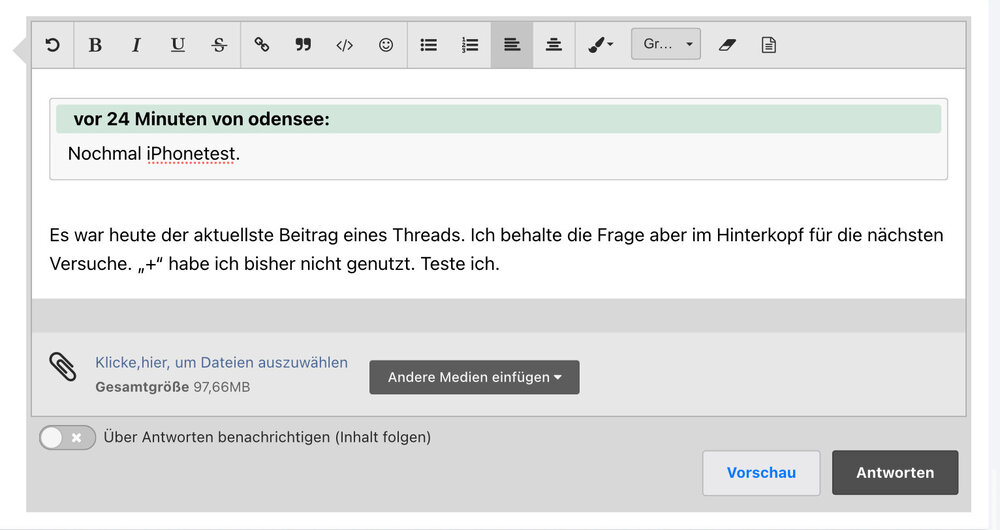1000x530 pixels.
Task: Expand the 'Andere Medien einfügen' menu
Action: tap(474, 377)
